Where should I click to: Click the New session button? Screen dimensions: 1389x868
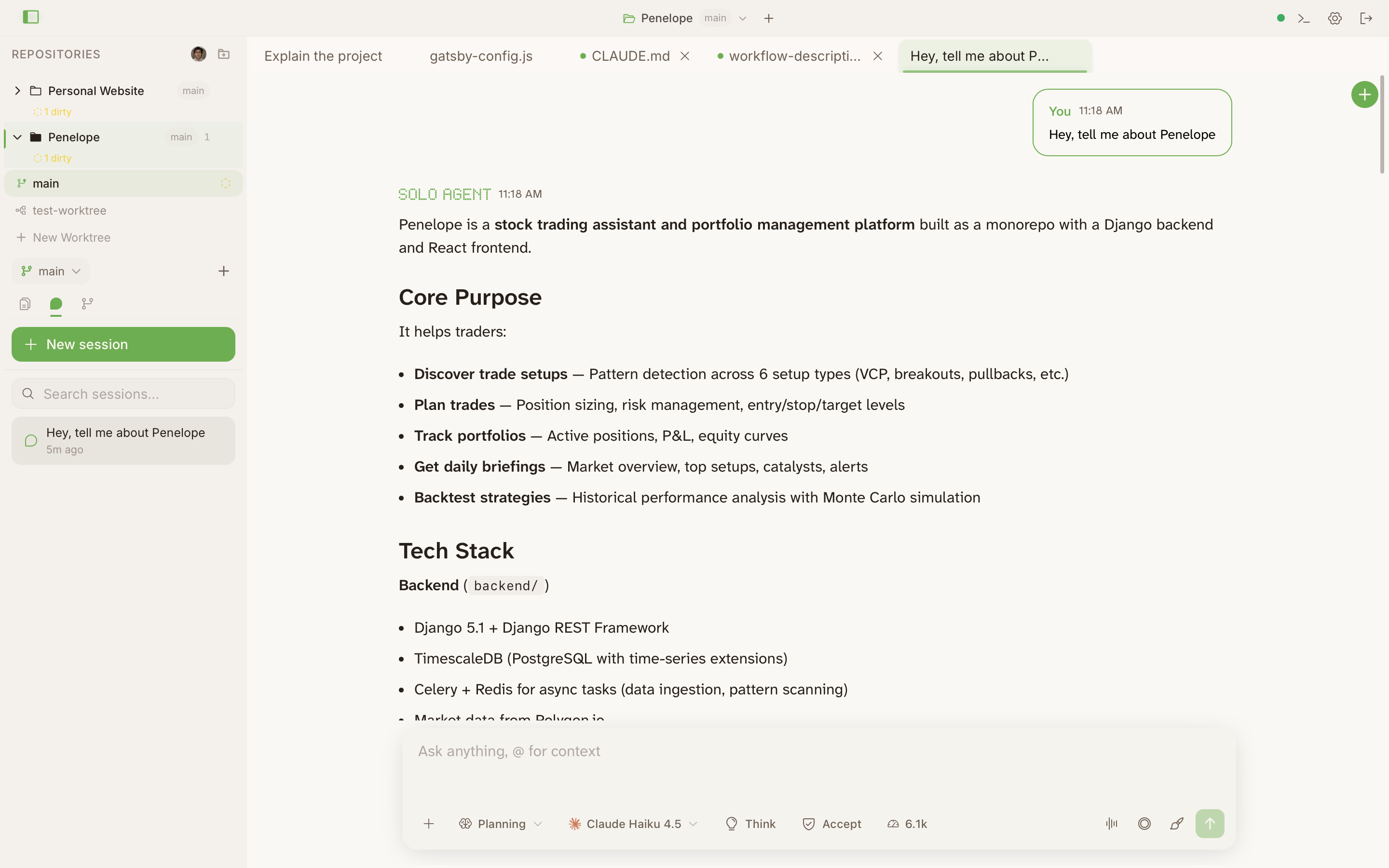(x=123, y=344)
